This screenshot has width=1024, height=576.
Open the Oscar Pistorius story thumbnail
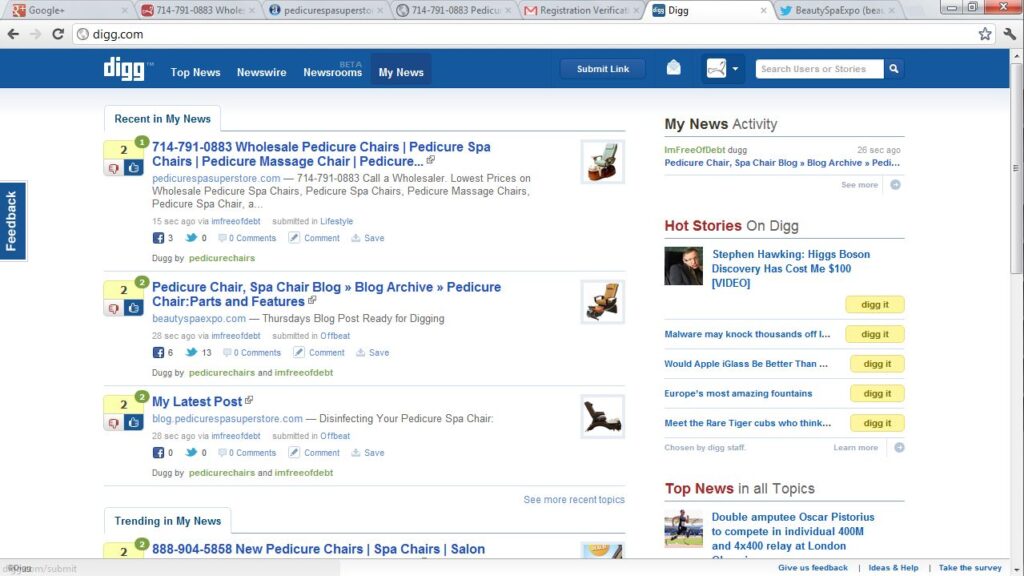tap(683, 528)
